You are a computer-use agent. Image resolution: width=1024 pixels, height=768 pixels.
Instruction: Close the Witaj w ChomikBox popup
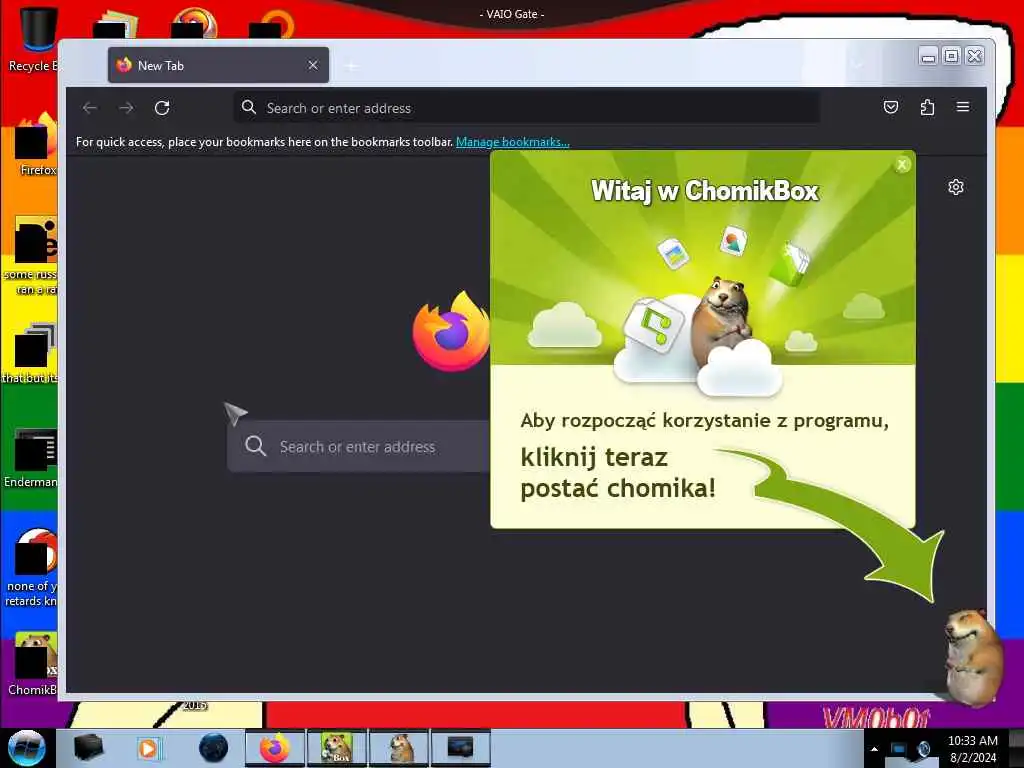902,165
